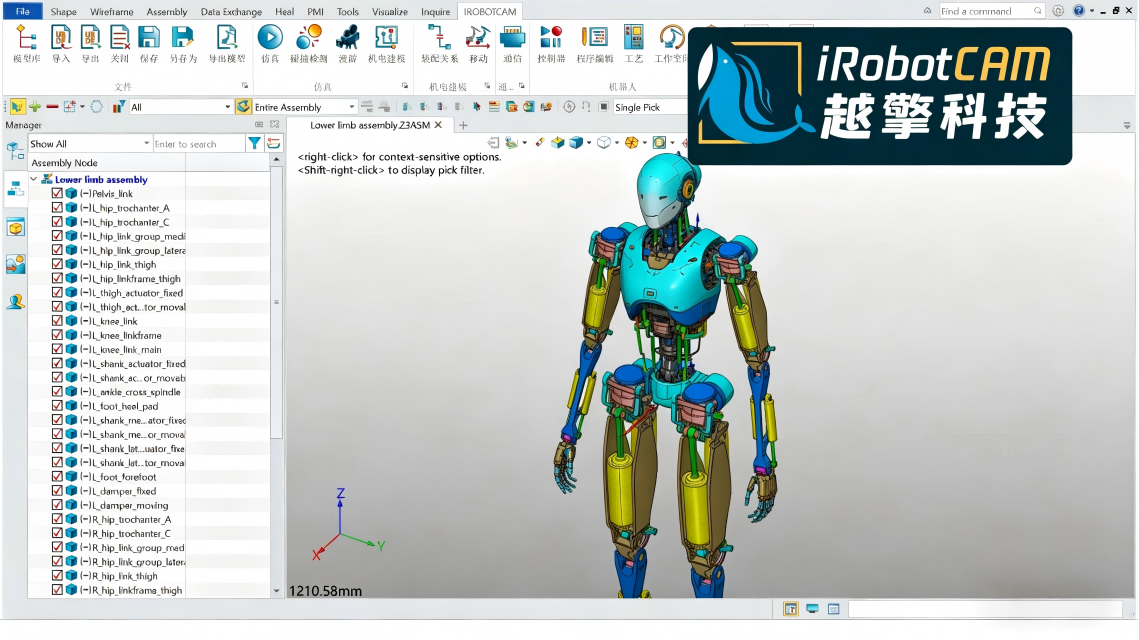Switch to the Shape ribbon tab
This screenshot has width=1139, height=640.
[63, 12]
